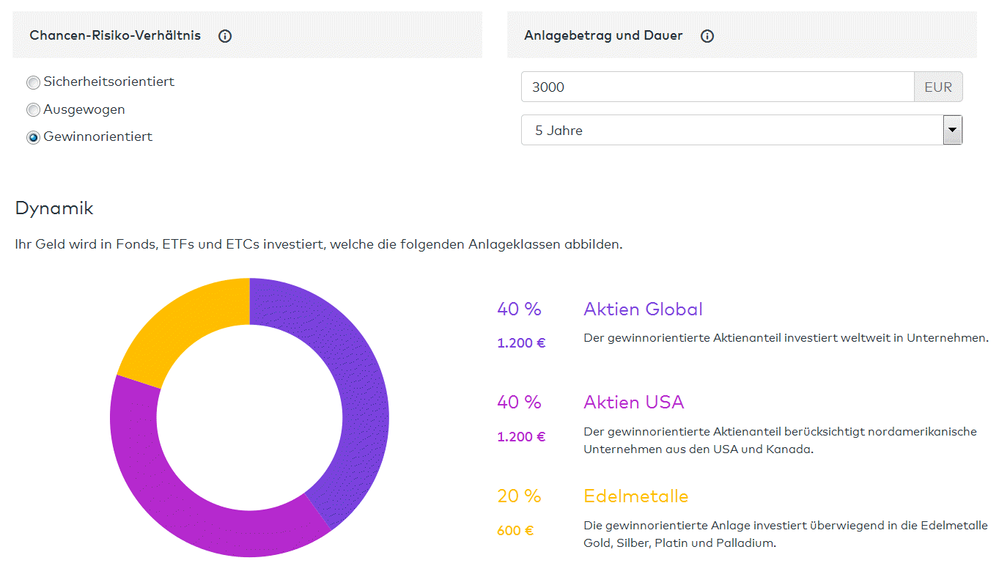Select the Sicherheitsorientiert radio option
Screen dimensions: 999x583
pos(34,83)
